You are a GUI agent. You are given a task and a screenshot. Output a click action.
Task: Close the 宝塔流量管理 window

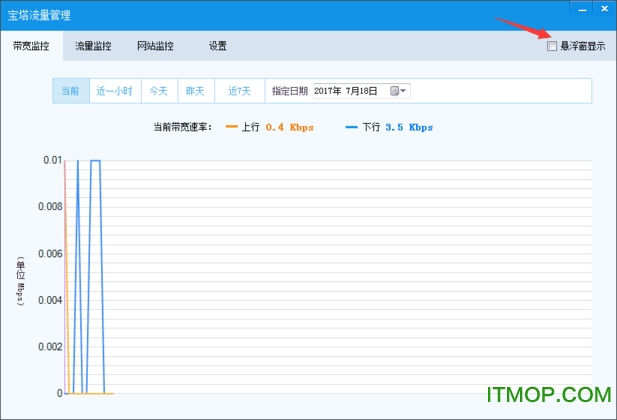click(x=604, y=9)
